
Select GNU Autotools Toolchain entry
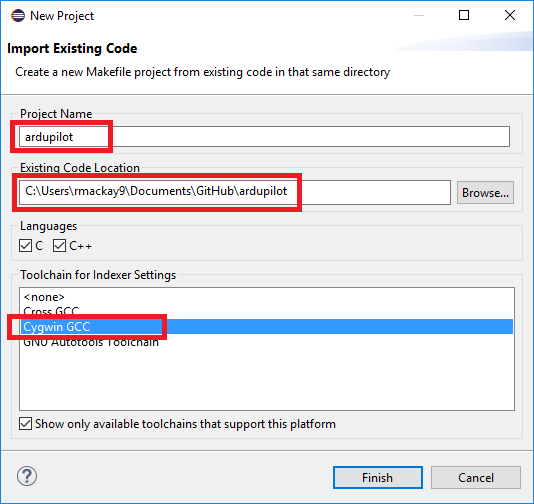click(91, 342)
